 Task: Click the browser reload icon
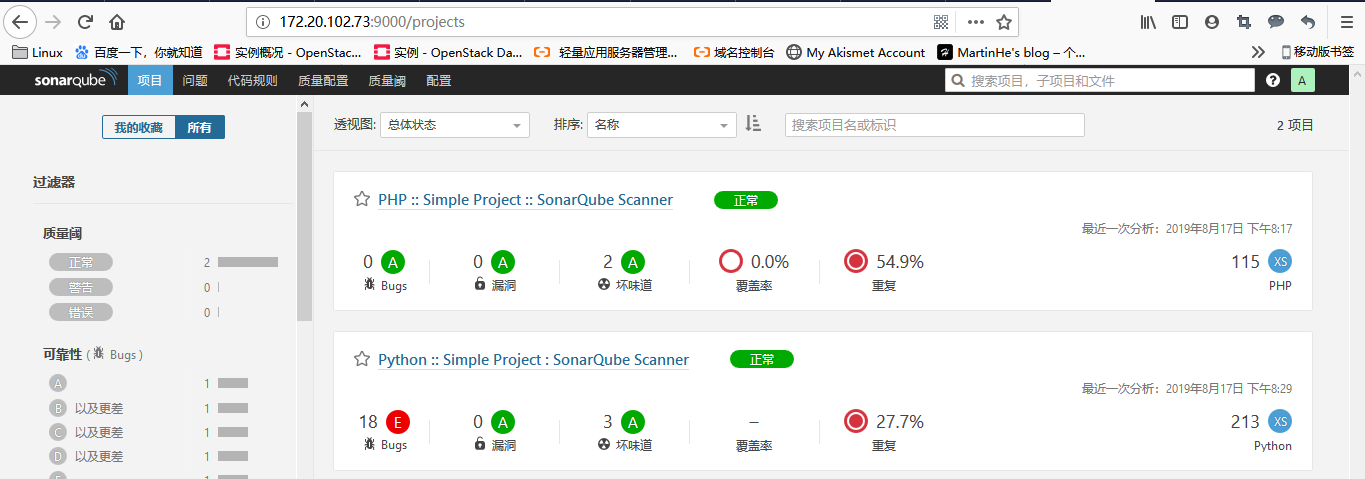click(x=86, y=21)
